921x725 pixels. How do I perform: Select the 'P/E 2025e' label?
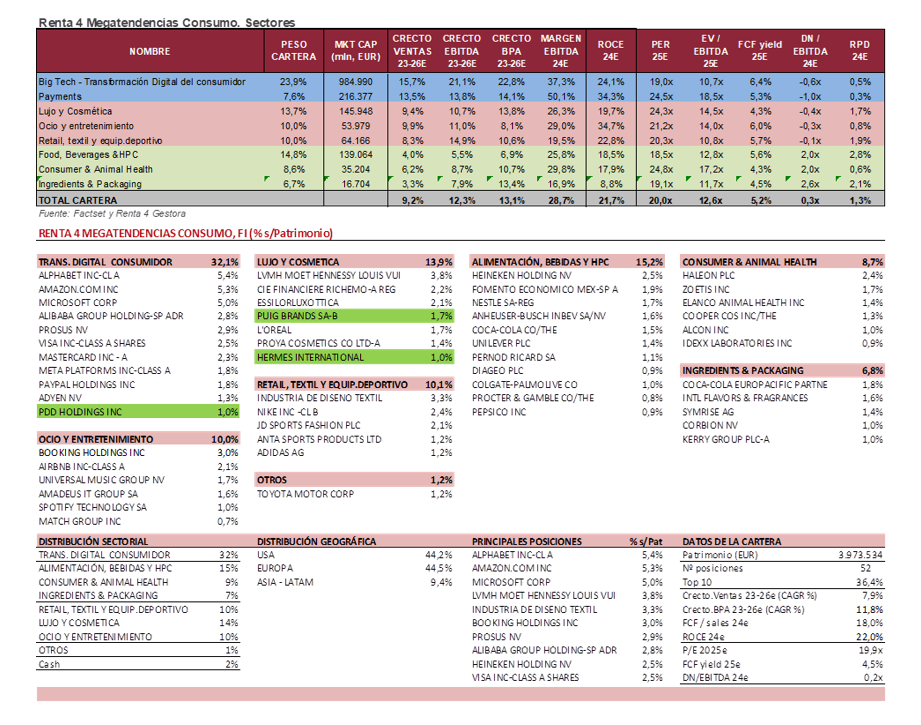705,651
